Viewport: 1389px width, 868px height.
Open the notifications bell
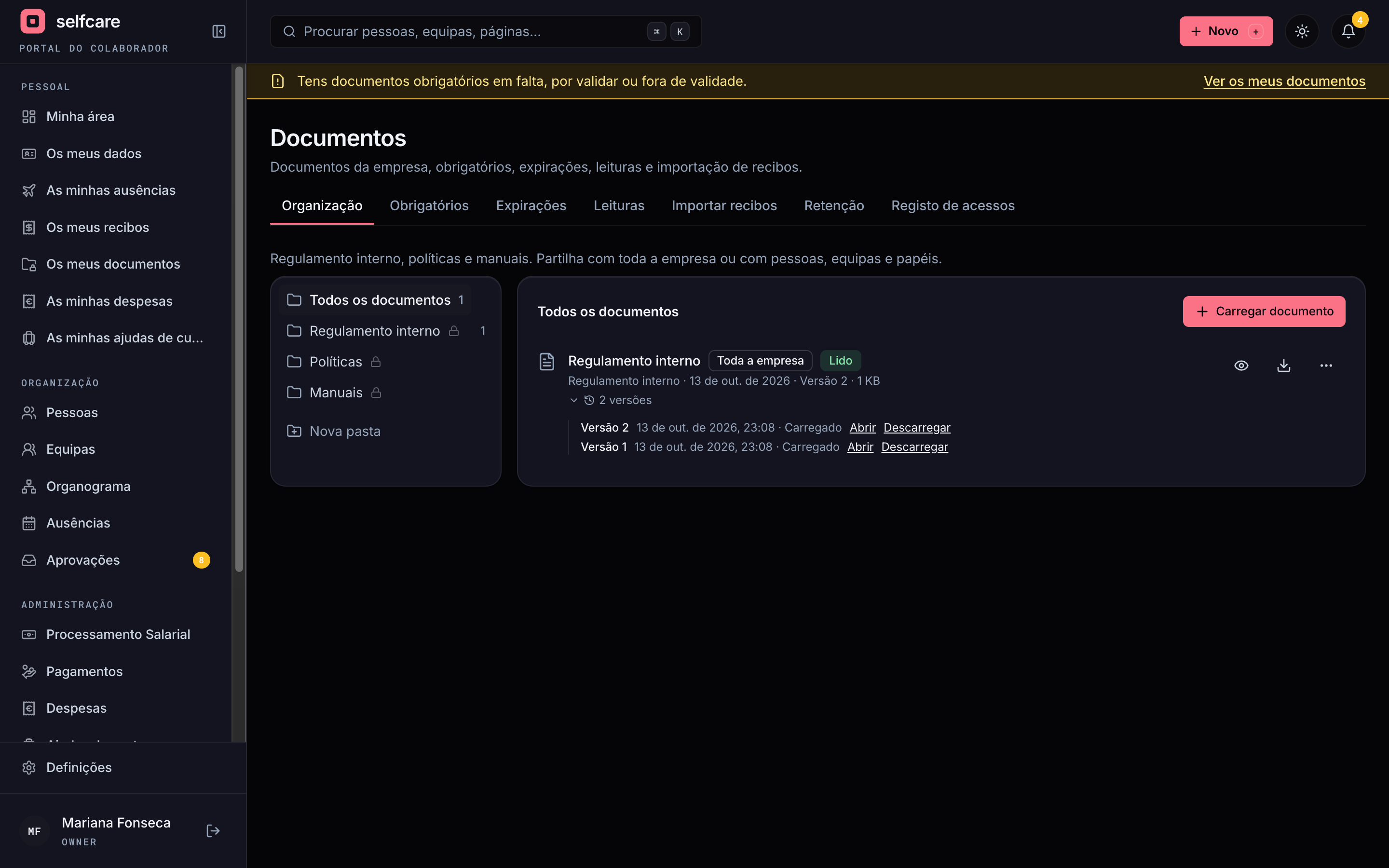pos(1348,31)
